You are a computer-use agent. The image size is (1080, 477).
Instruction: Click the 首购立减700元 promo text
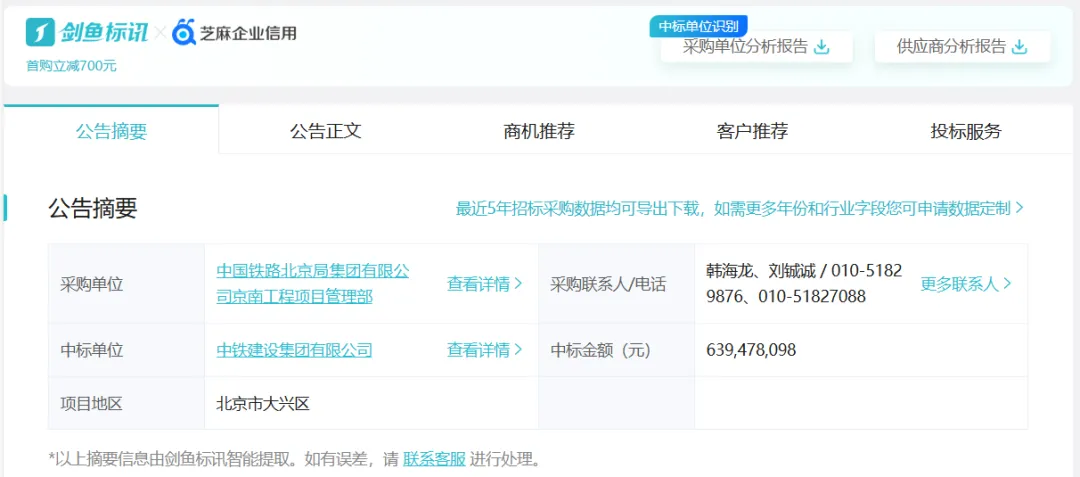pyautogui.click(x=71, y=66)
